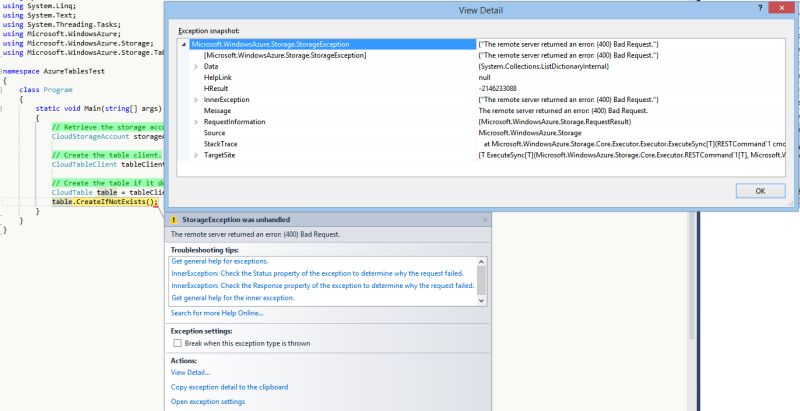Open help via question mark button
This screenshot has width=800, height=411.
[760, 8]
